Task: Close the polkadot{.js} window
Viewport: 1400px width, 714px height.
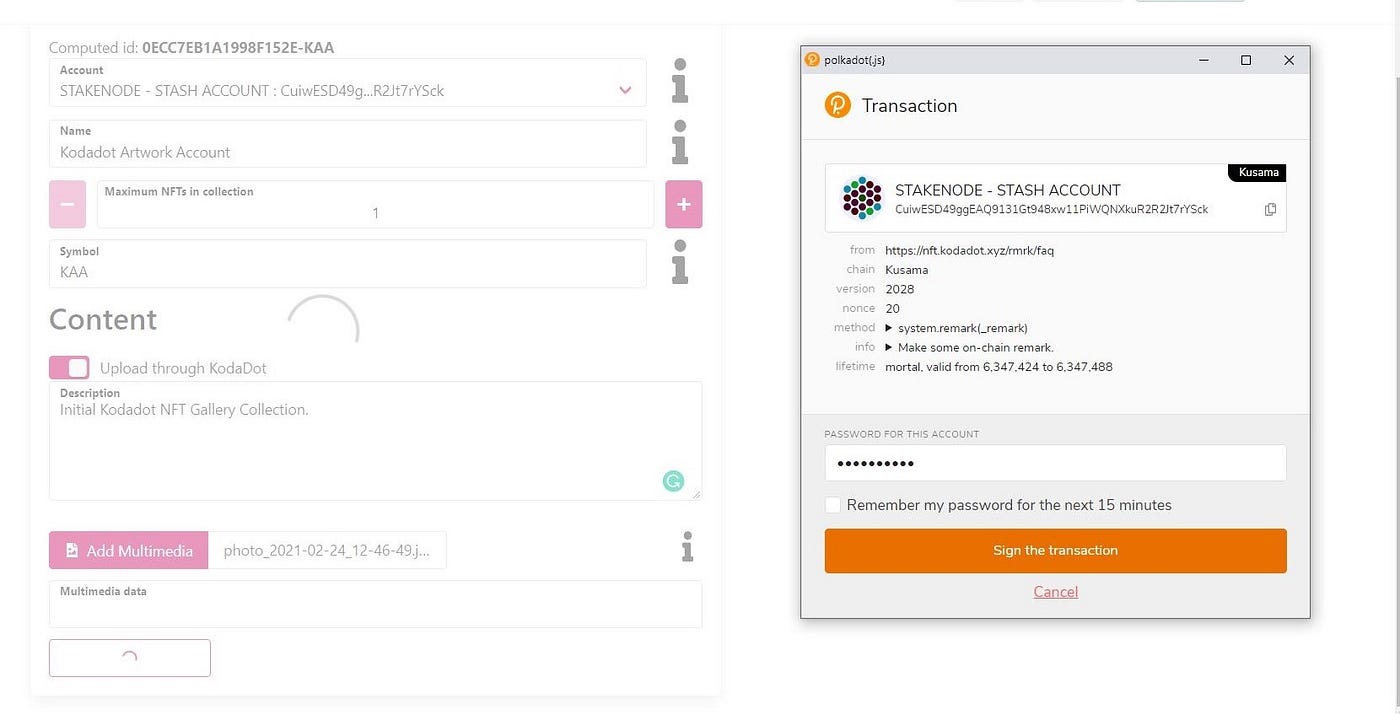Action: point(1289,60)
